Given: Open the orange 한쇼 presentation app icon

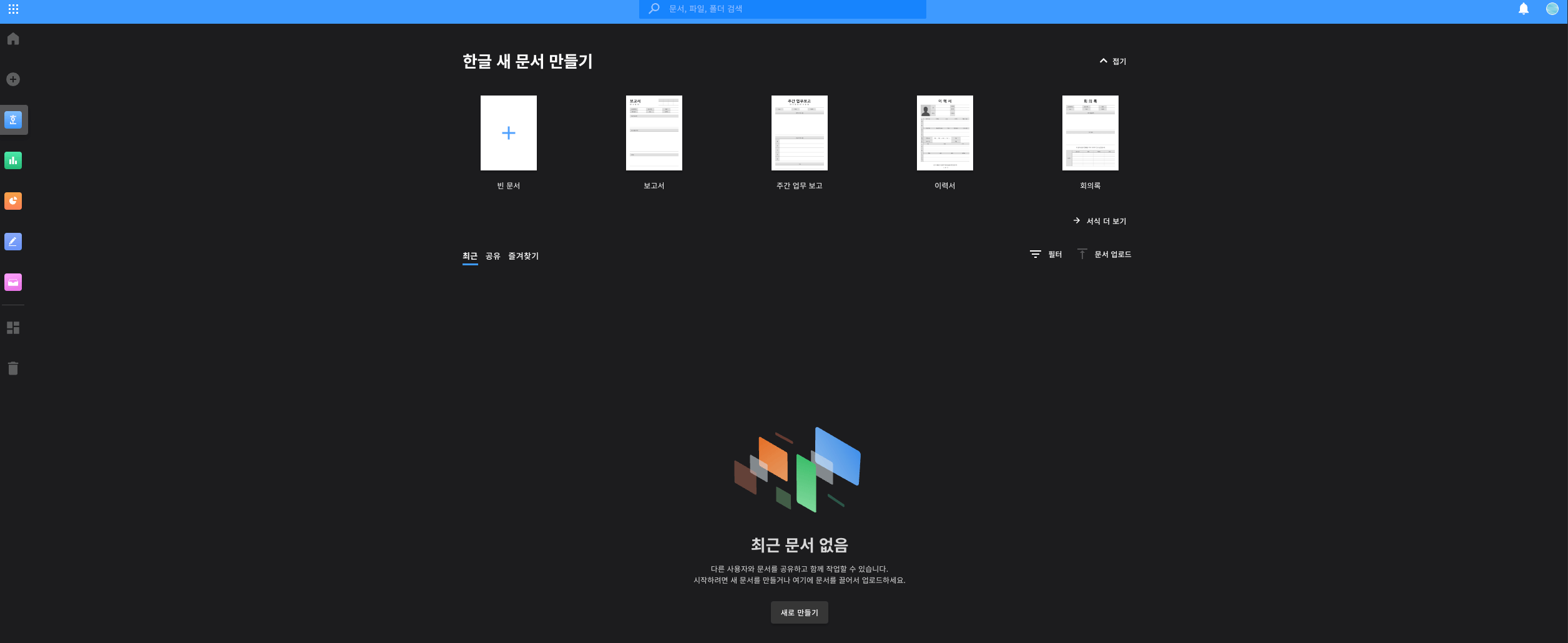Looking at the screenshot, I should click(13, 201).
